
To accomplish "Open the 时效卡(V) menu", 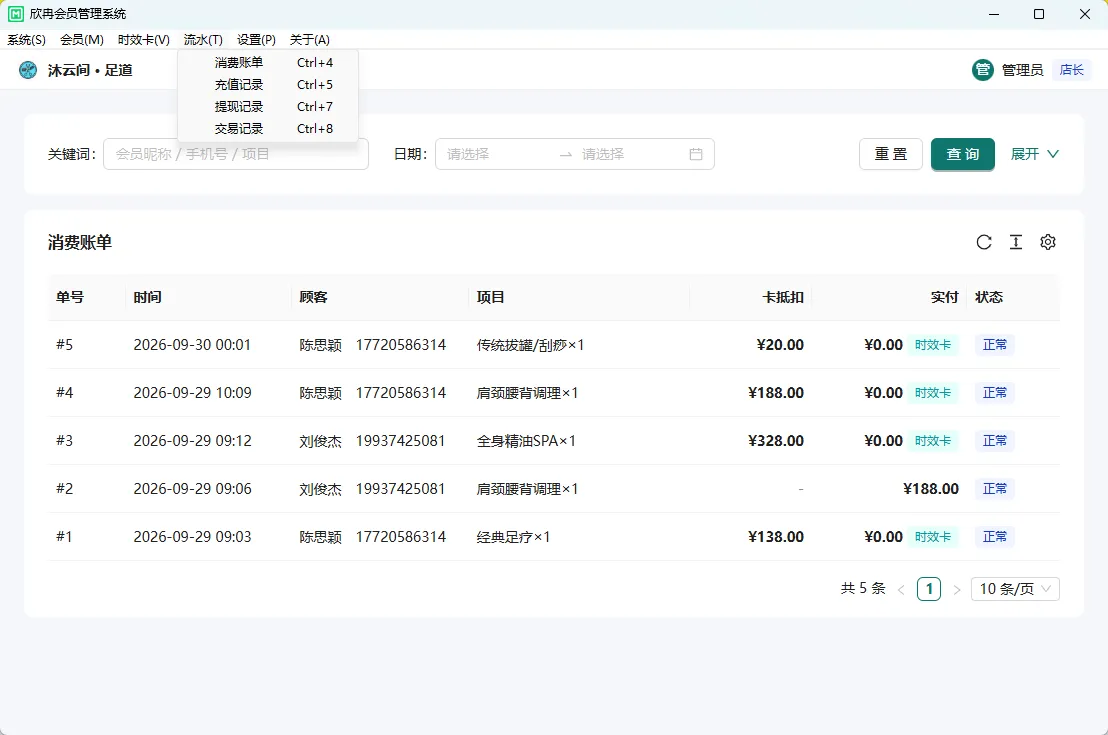I will [x=143, y=40].
